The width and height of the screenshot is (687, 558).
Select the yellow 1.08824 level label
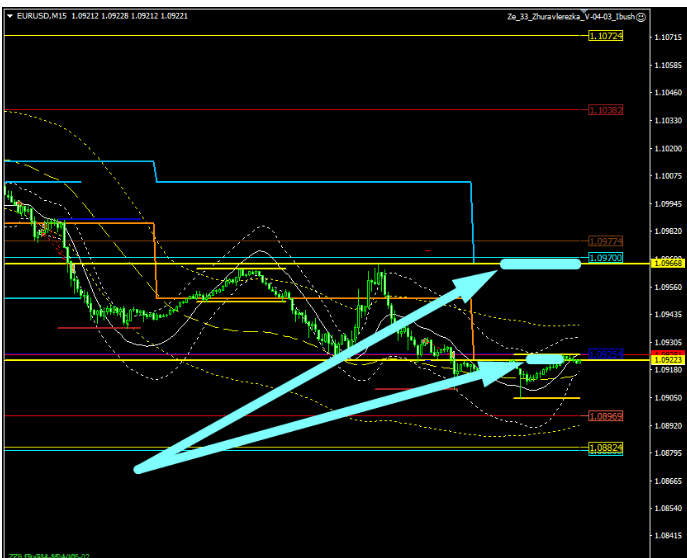(606, 448)
